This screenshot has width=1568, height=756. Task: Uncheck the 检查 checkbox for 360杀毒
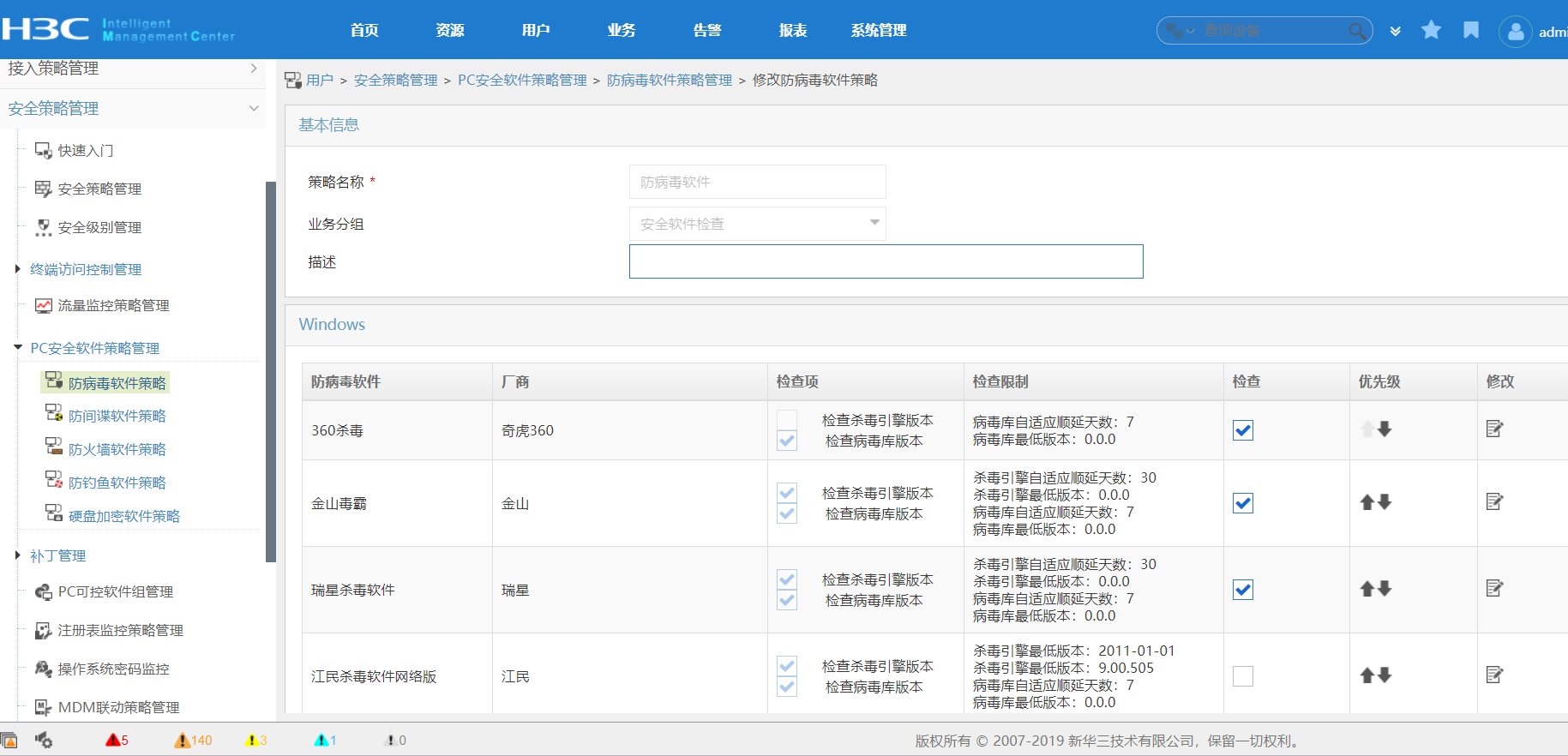click(x=1242, y=430)
